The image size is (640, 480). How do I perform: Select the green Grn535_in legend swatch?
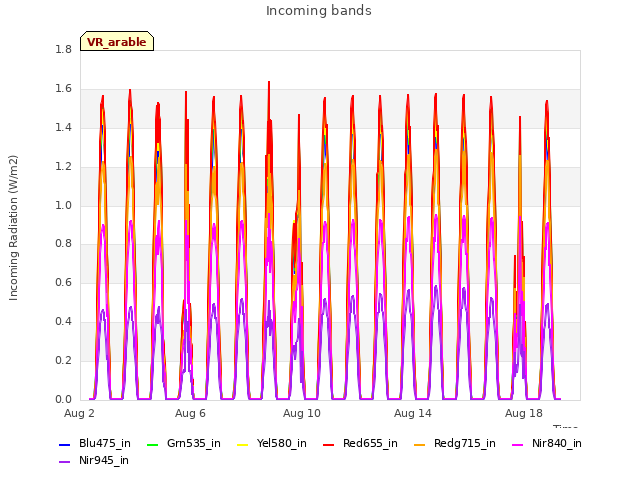[152, 444]
